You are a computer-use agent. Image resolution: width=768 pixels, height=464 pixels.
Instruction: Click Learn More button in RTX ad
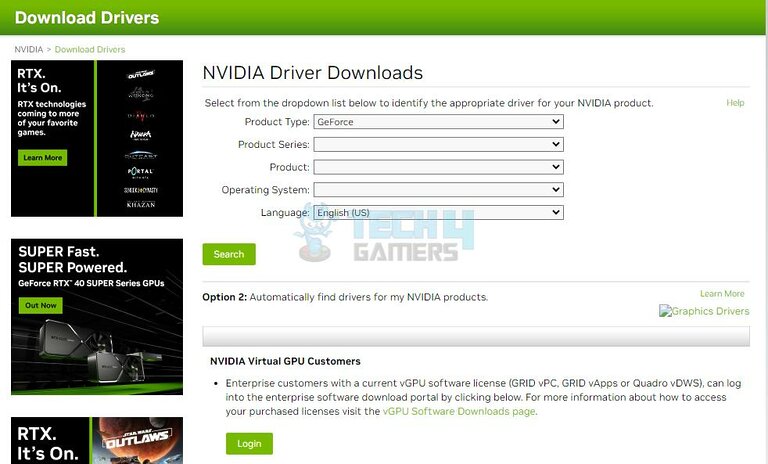42,158
